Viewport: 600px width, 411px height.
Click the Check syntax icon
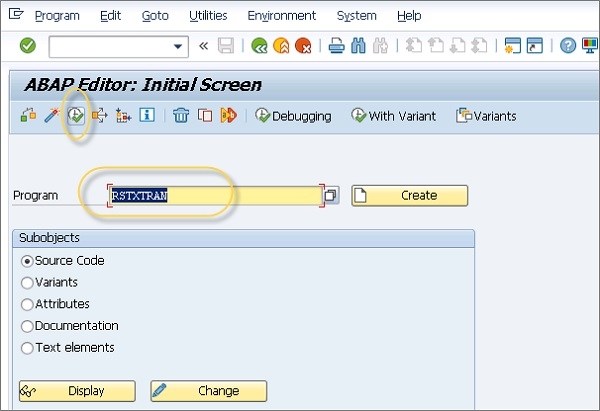coord(28,115)
